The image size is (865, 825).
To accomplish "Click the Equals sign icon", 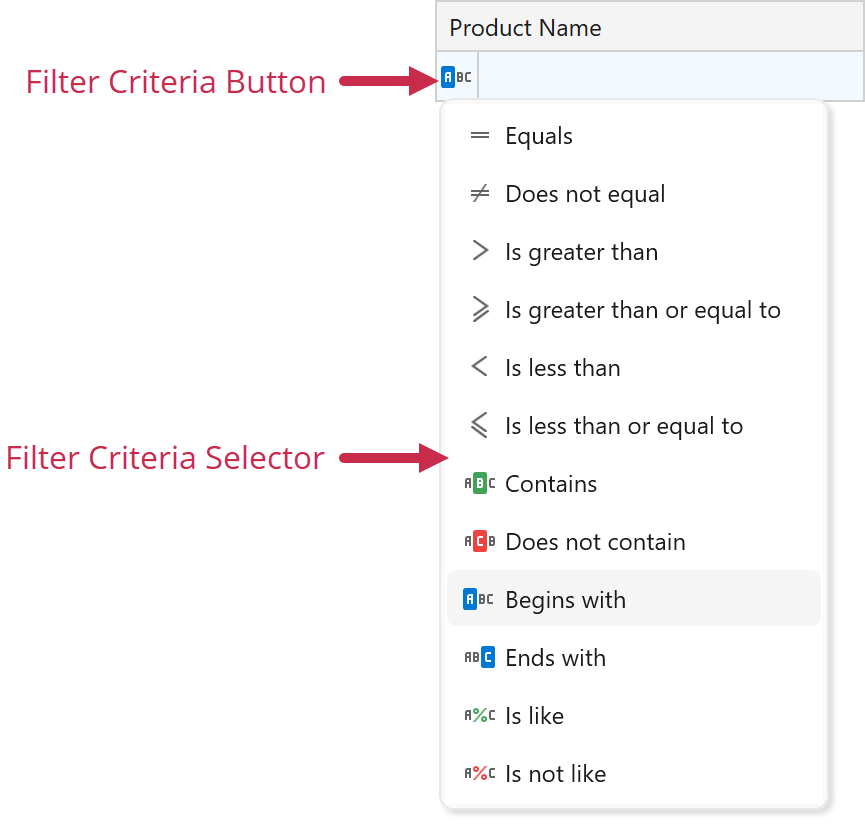I will pyautogui.click(x=480, y=136).
